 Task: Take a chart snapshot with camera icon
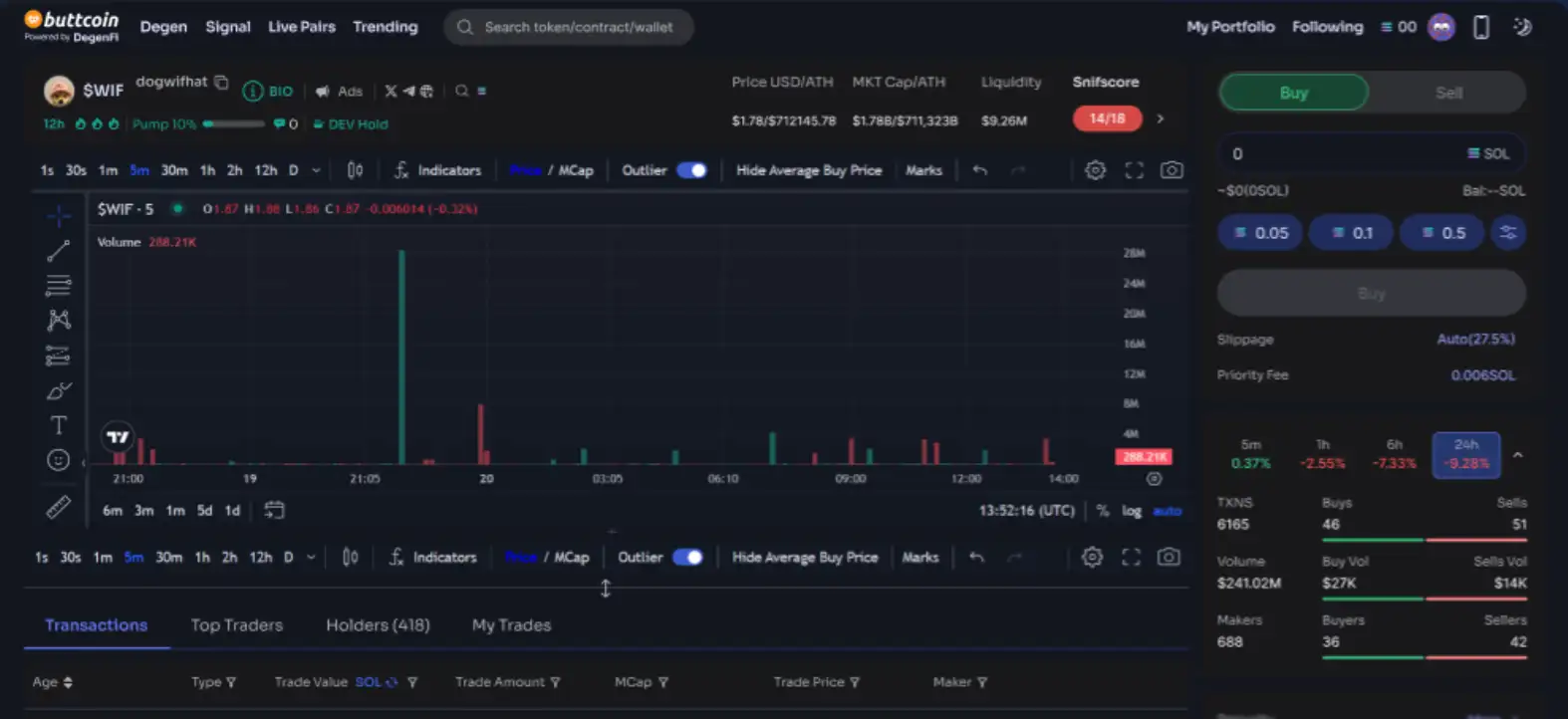tap(1173, 170)
